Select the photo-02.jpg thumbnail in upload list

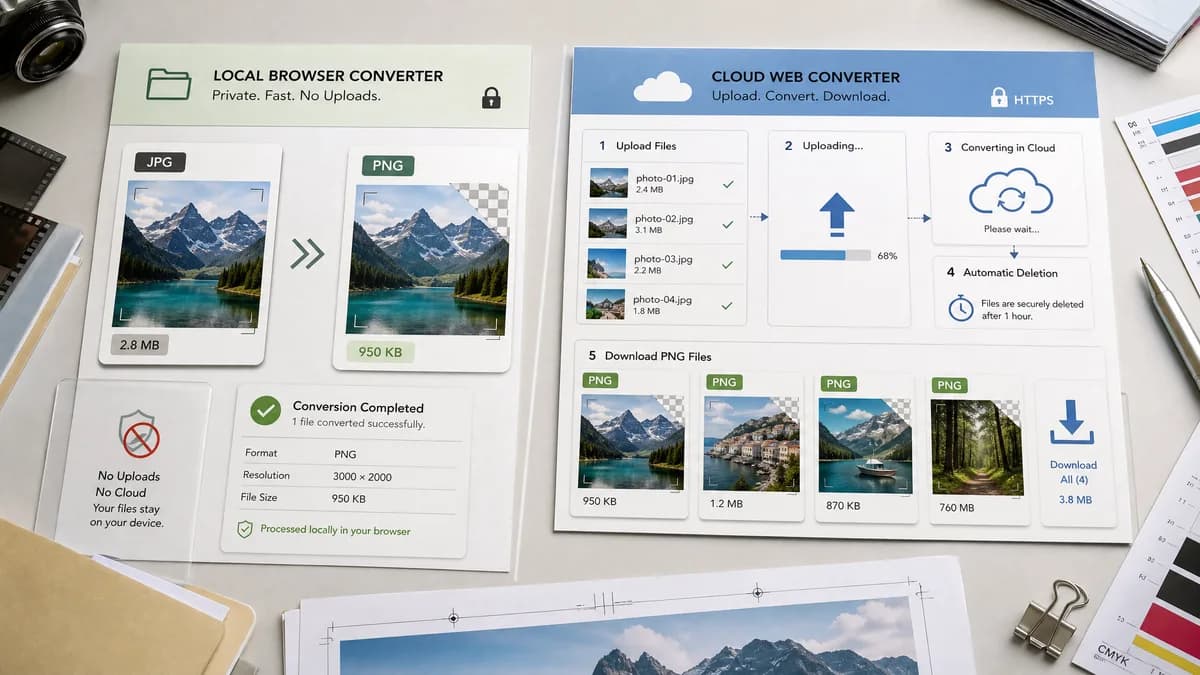coord(608,223)
